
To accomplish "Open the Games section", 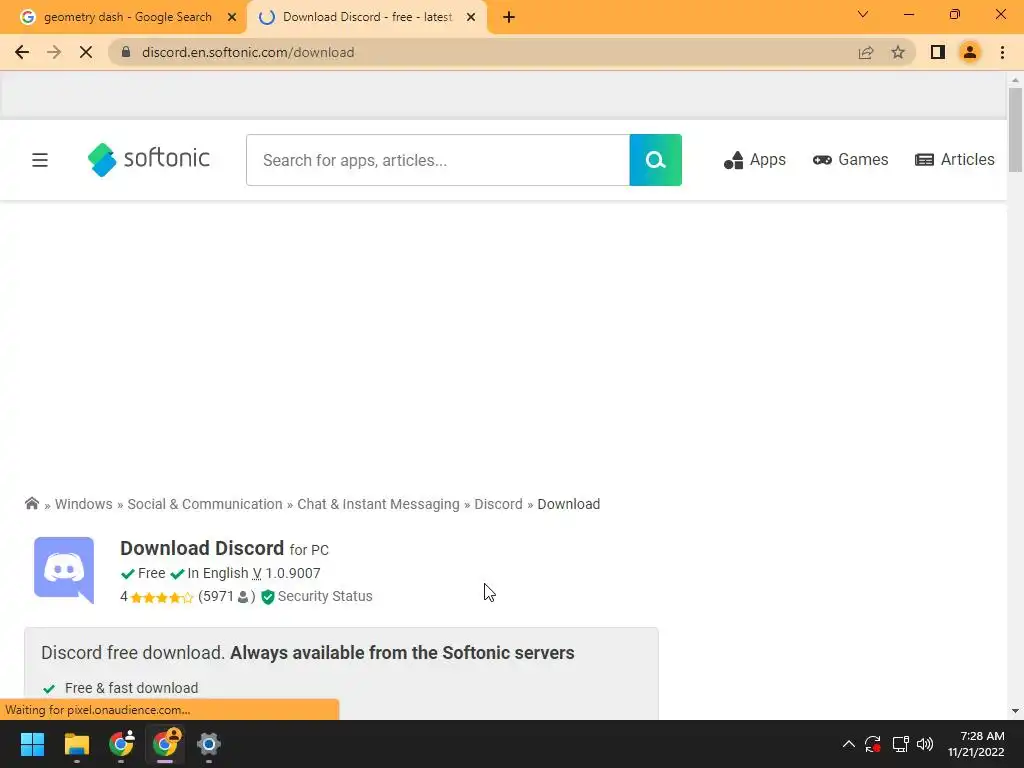I will (x=850, y=160).
